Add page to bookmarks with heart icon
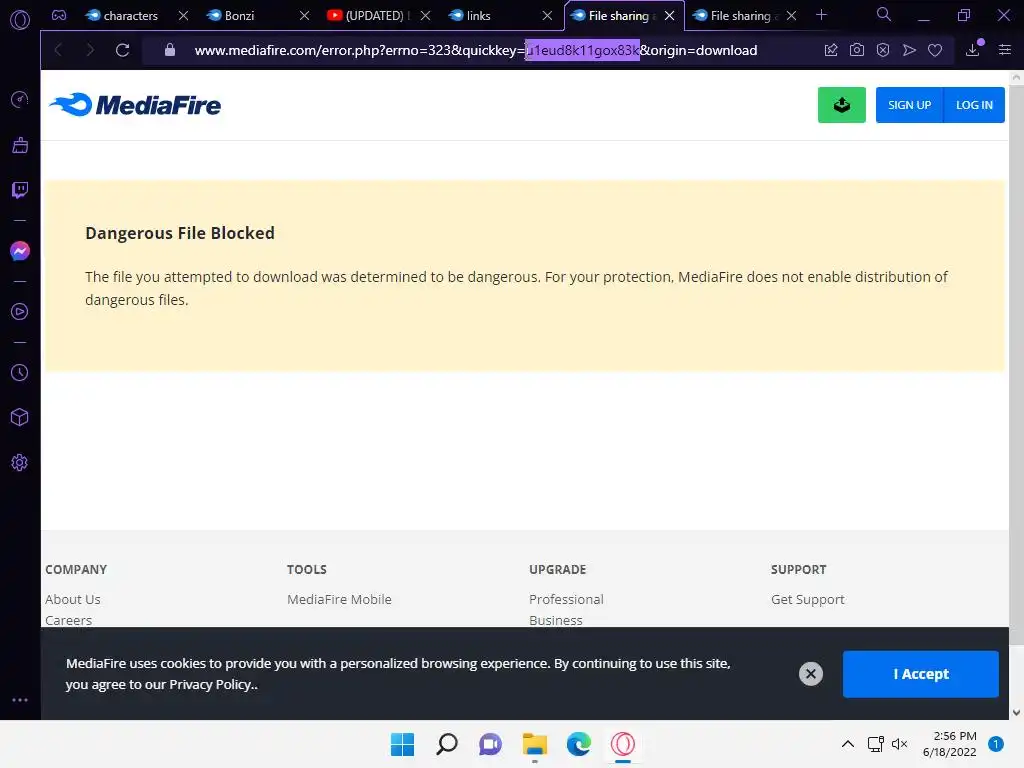Image resolution: width=1024 pixels, height=768 pixels. (x=935, y=50)
